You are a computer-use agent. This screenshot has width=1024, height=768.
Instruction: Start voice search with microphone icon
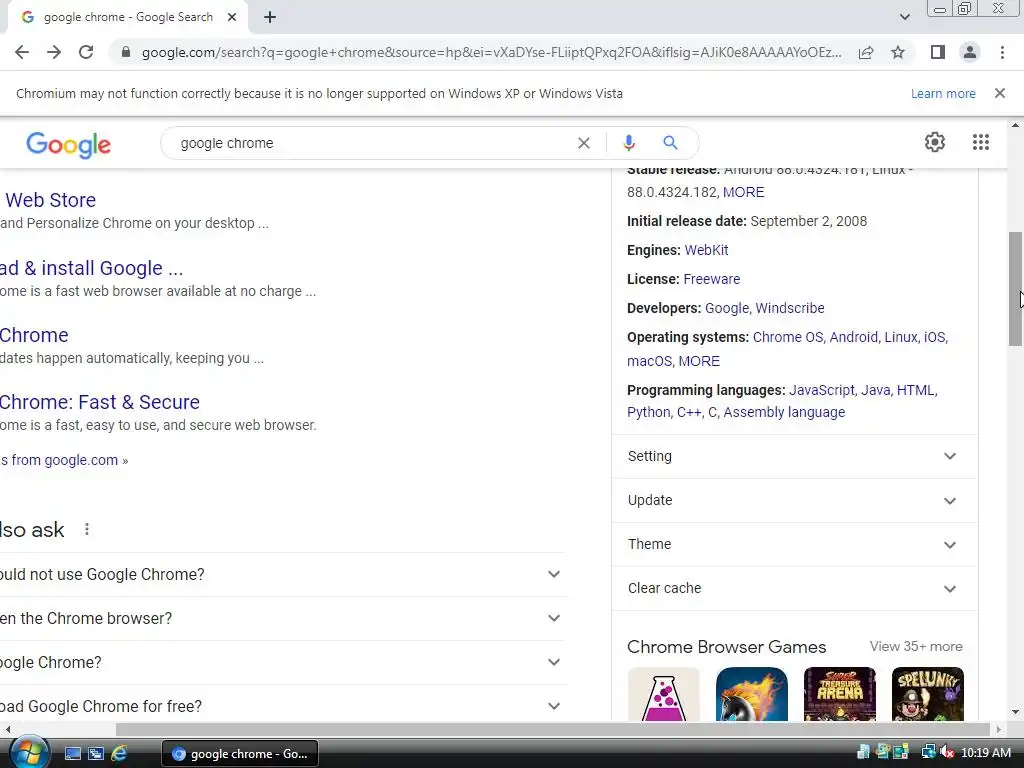[628, 143]
